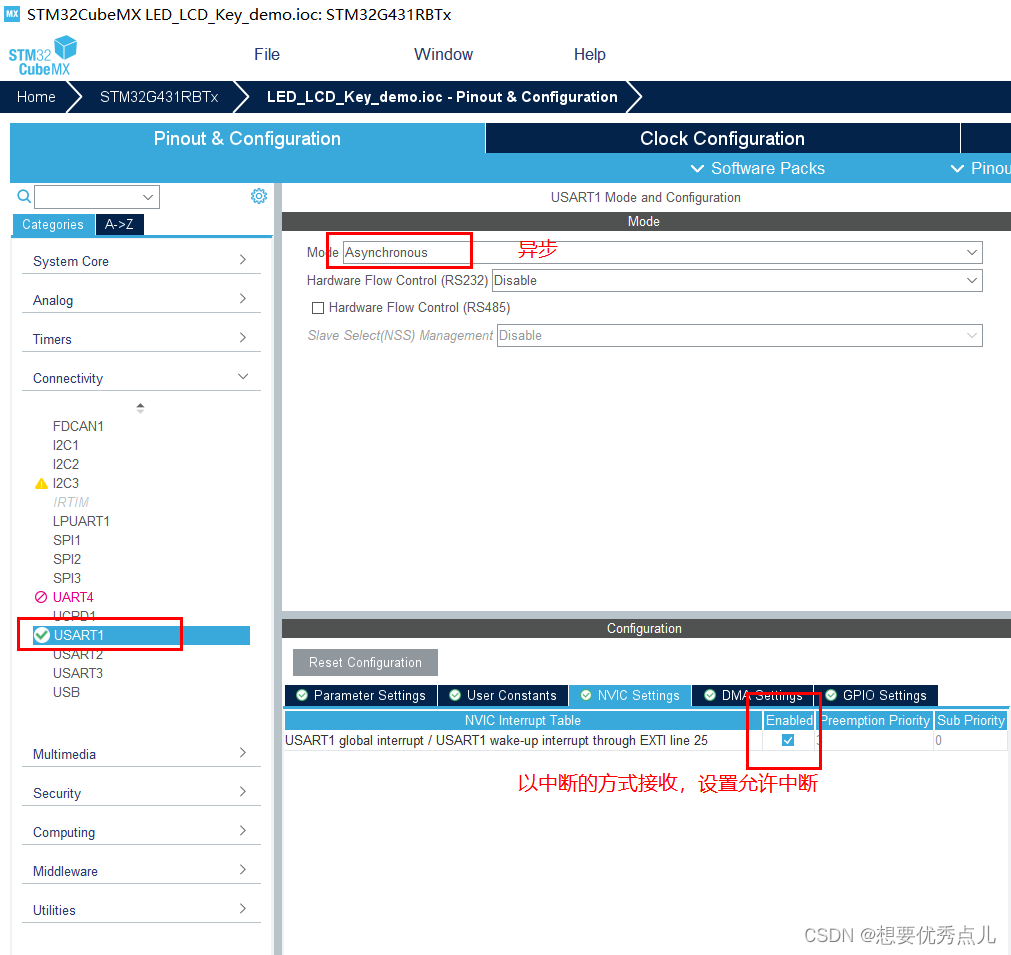Screen dimensions: 1011x955
Task: Click the STM32G431RBTx breadcrumb
Action: (159, 97)
